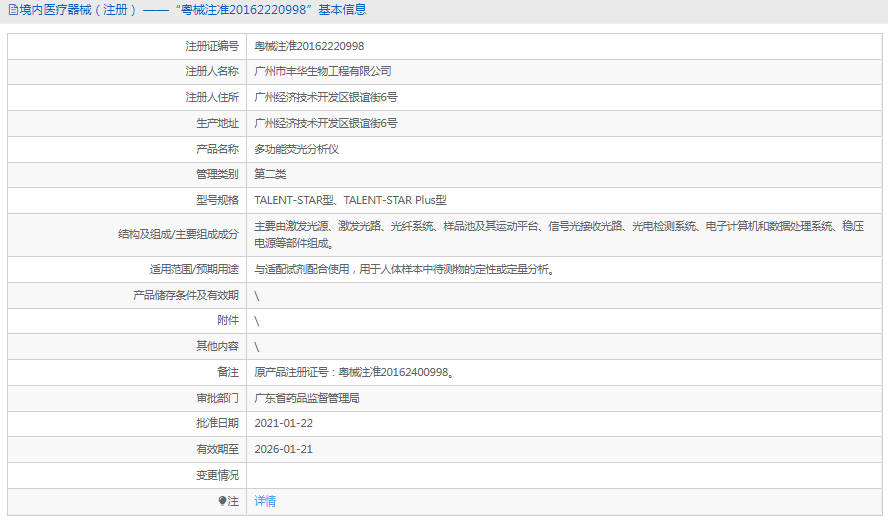Click the approval department 广东省药品监督管理局
Screen dimensions: 888x521
point(306,398)
